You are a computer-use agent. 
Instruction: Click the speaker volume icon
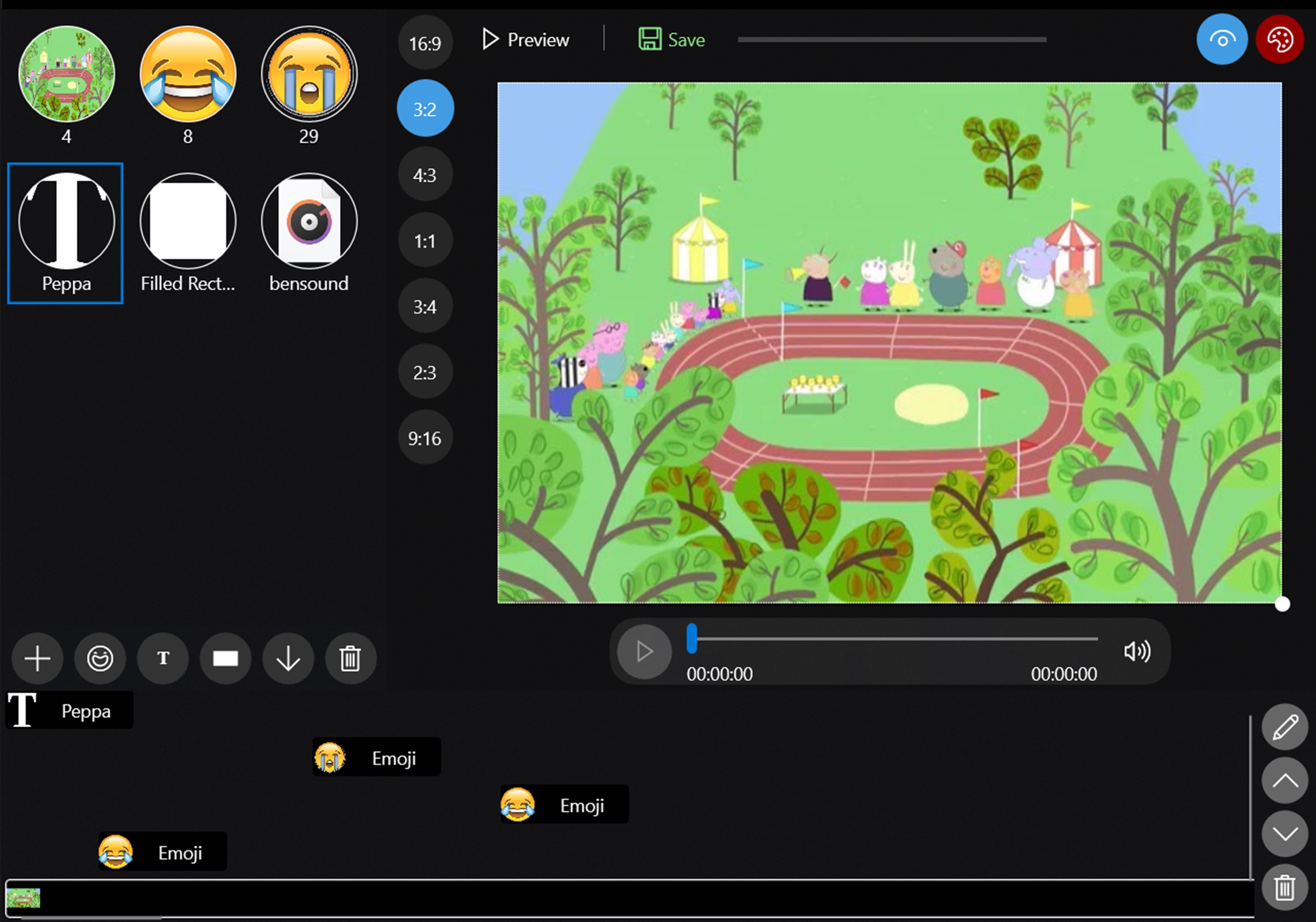pyautogui.click(x=1137, y=651)
